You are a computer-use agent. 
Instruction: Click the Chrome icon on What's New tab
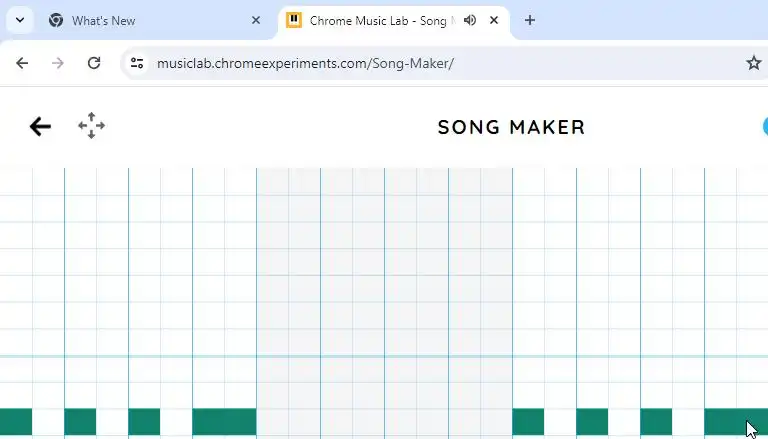coord(56,20)
